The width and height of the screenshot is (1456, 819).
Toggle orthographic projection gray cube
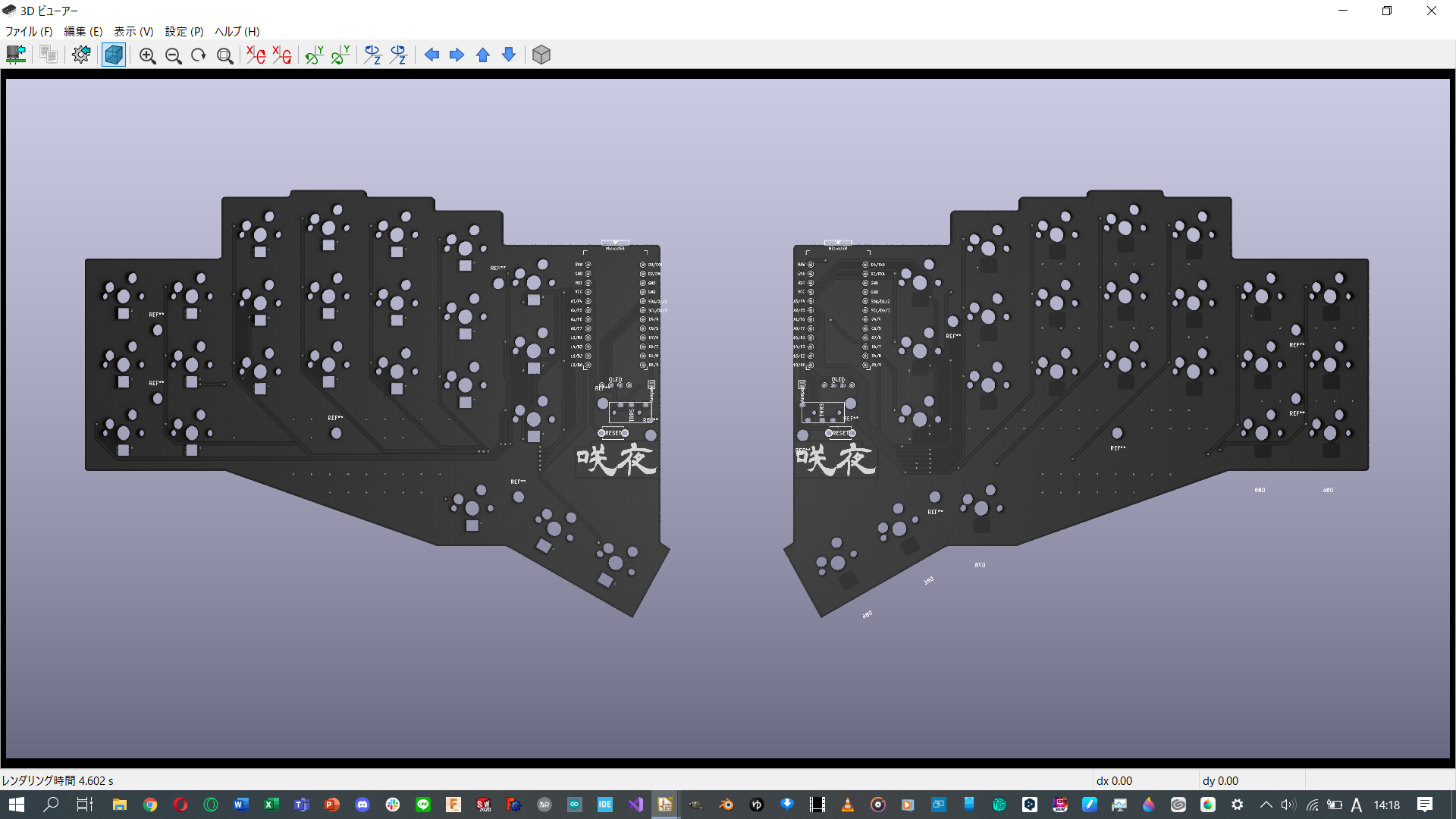pos(541,55)
